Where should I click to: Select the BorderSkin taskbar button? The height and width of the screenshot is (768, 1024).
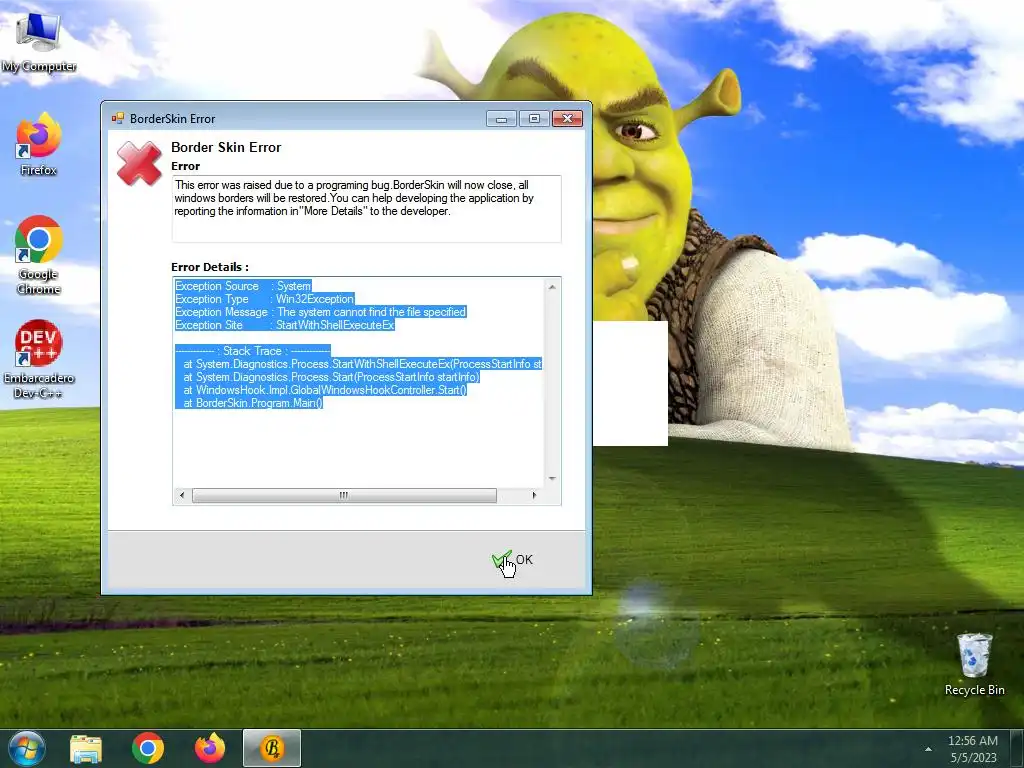tap(272, 748)
